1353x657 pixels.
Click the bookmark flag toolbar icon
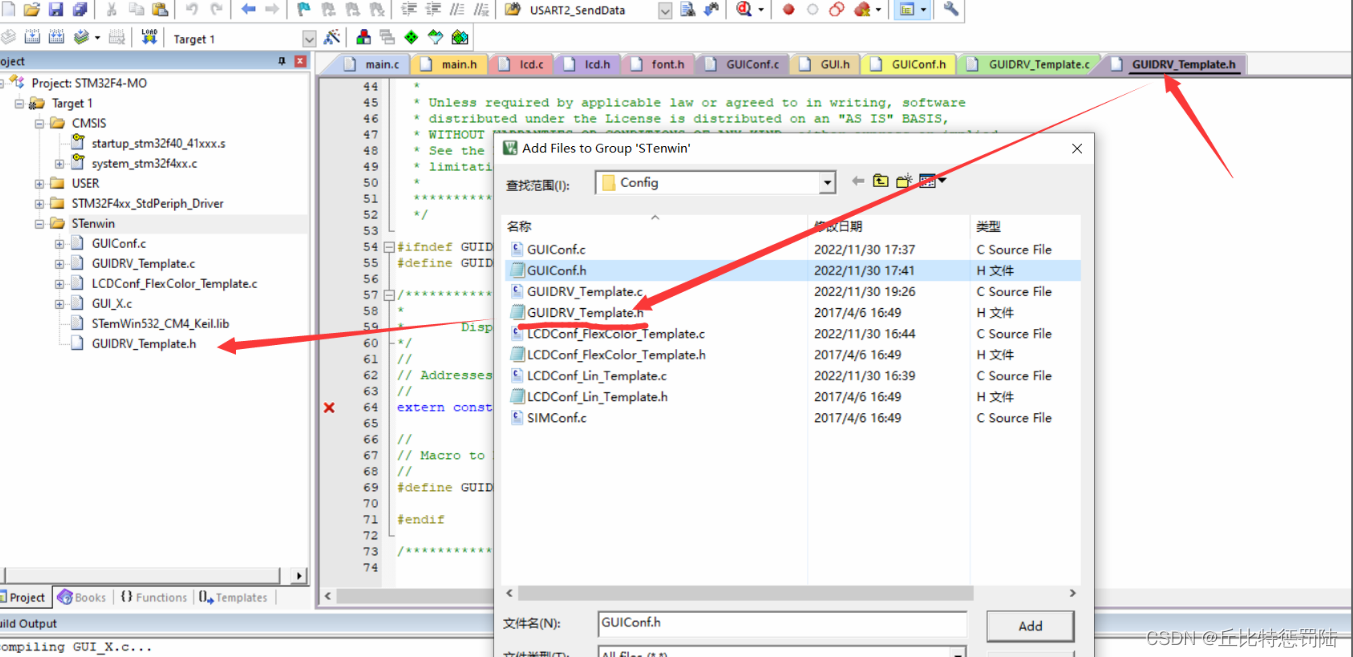[x=304, y=10]
